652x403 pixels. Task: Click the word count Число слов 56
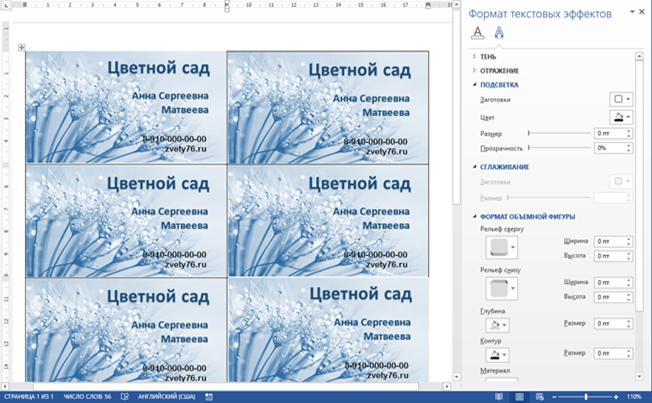pos(87,396)
